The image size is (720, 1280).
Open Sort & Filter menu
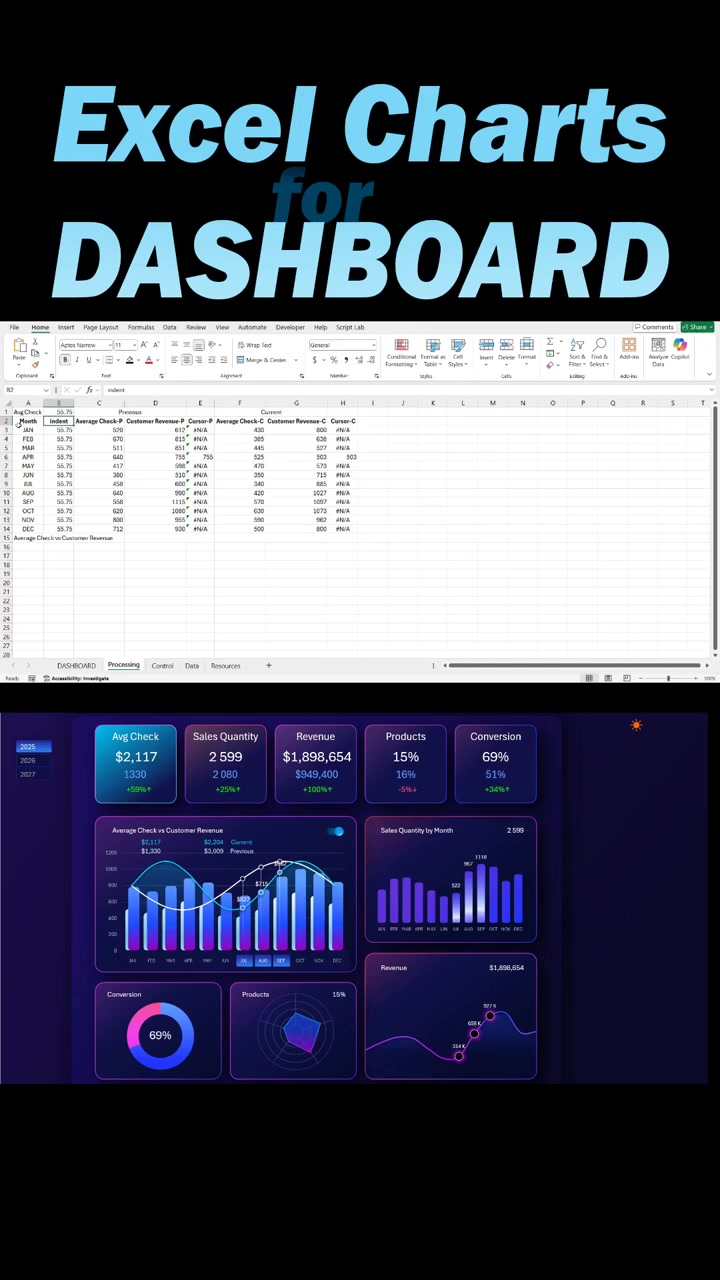(577, 352)
